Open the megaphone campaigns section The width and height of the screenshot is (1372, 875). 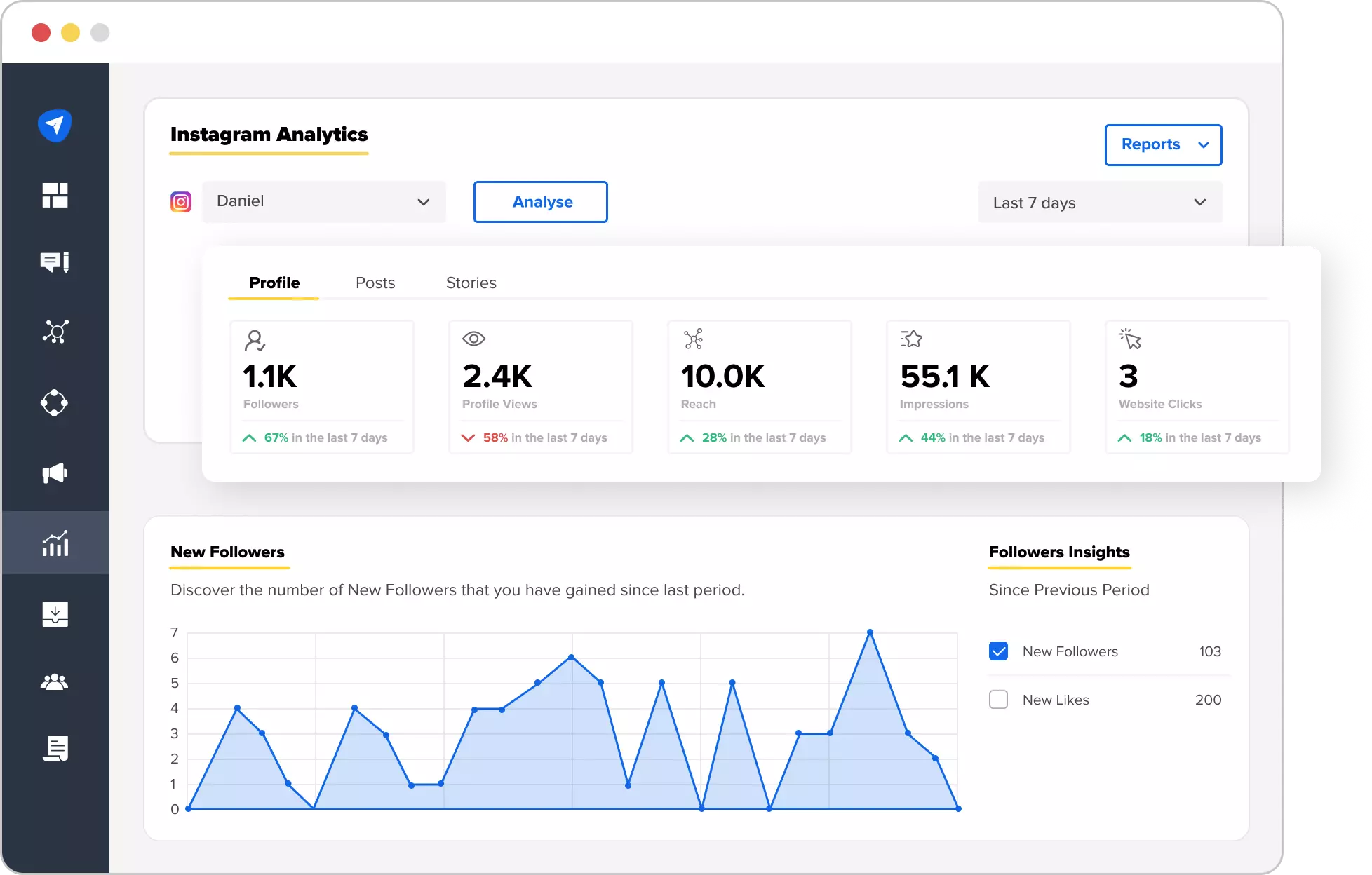(x=55, y=473)
